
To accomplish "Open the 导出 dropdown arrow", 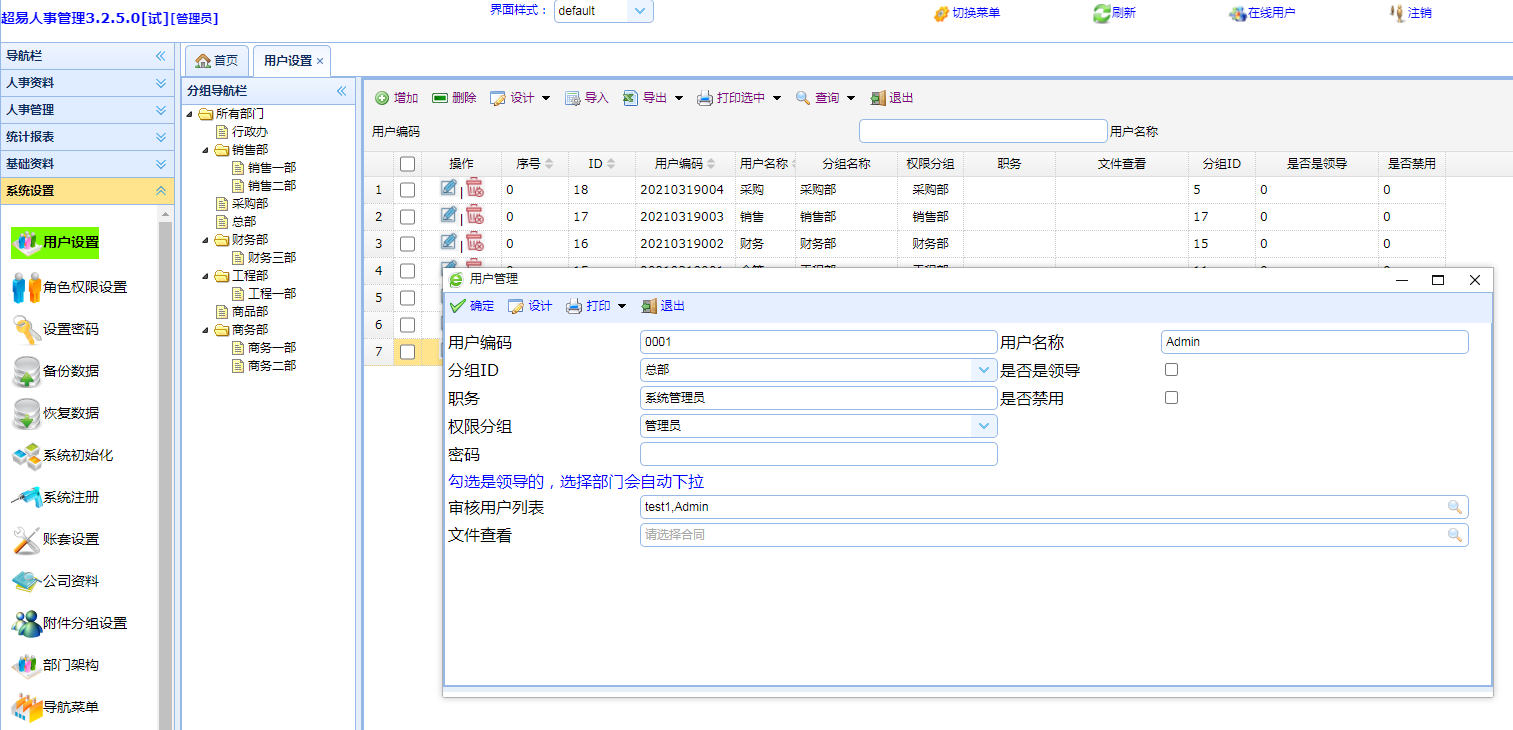I will point(678,98).
